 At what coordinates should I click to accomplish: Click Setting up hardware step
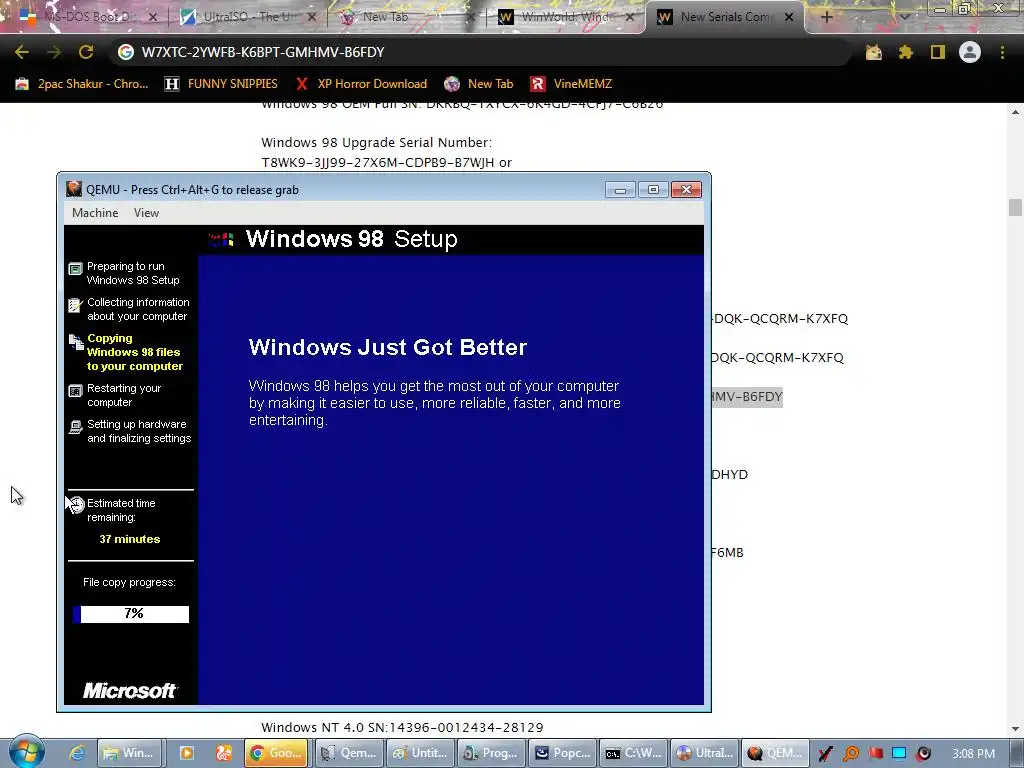[130, 431]
